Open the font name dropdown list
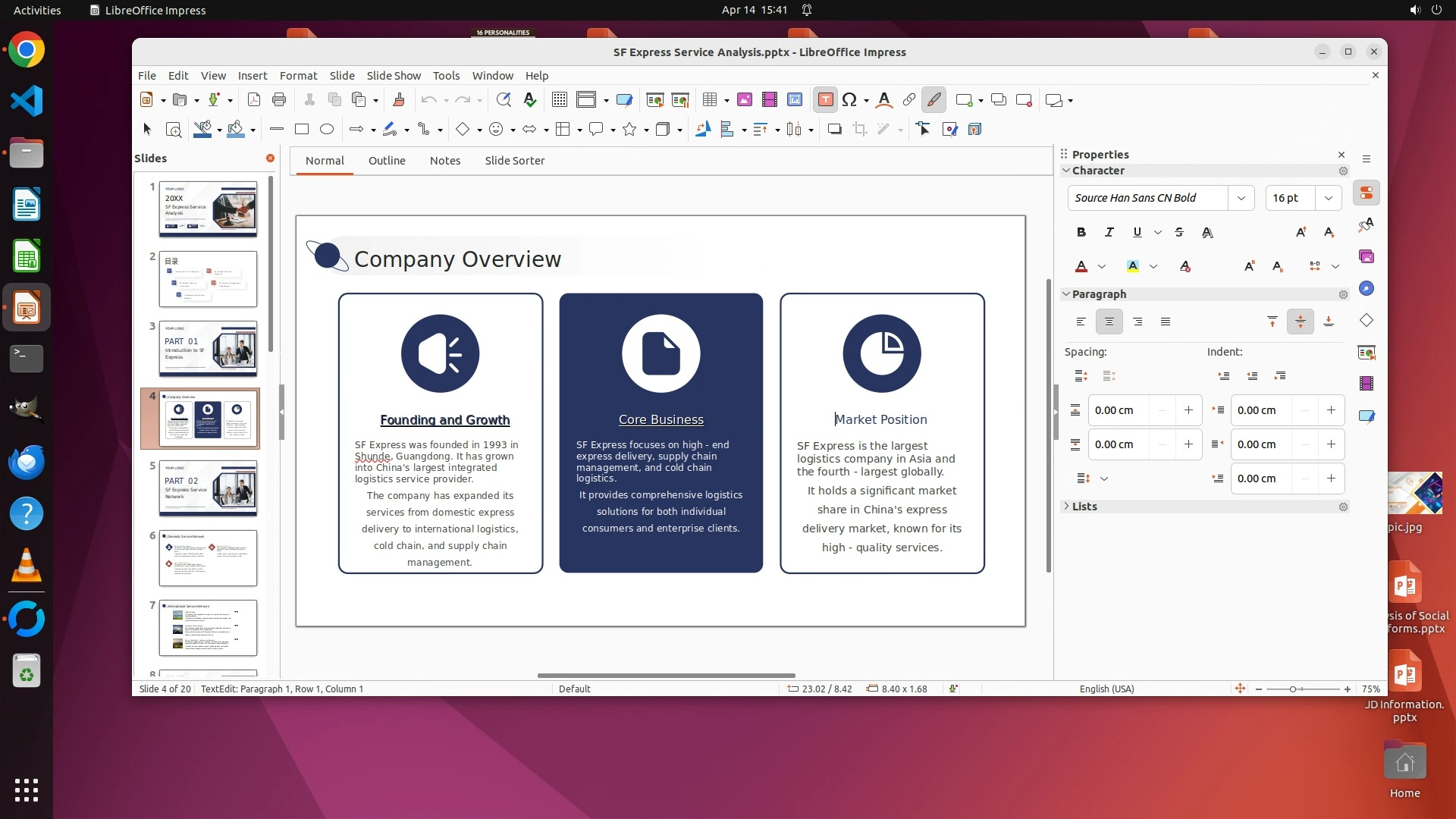The height and width of the screenshot is (819, 1456). [1241, 198]
